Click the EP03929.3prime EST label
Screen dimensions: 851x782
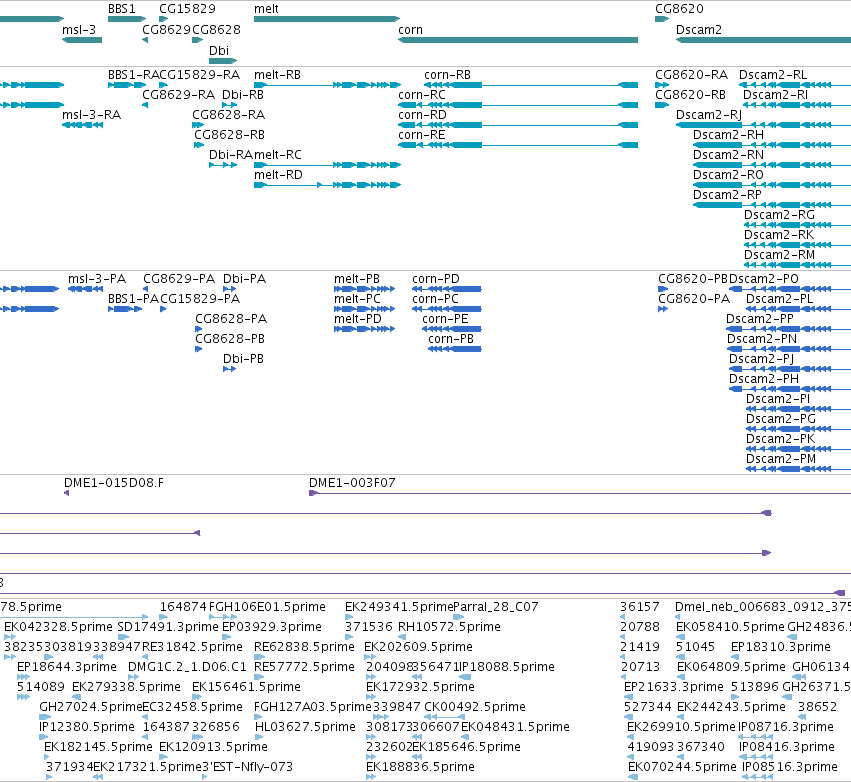point(272,627)
